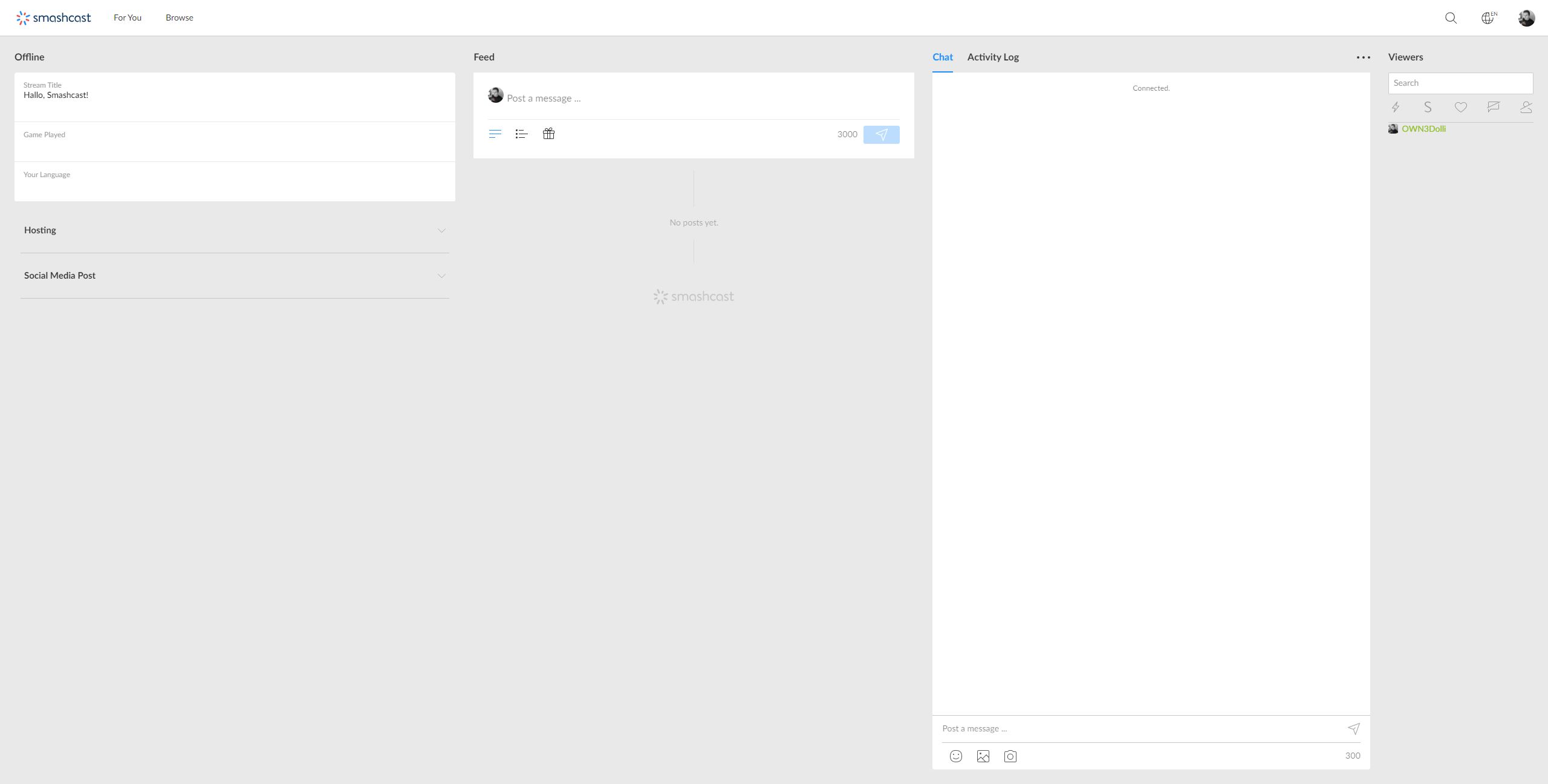Click the poll list icon in Feed composer

[x=521, y=134]
